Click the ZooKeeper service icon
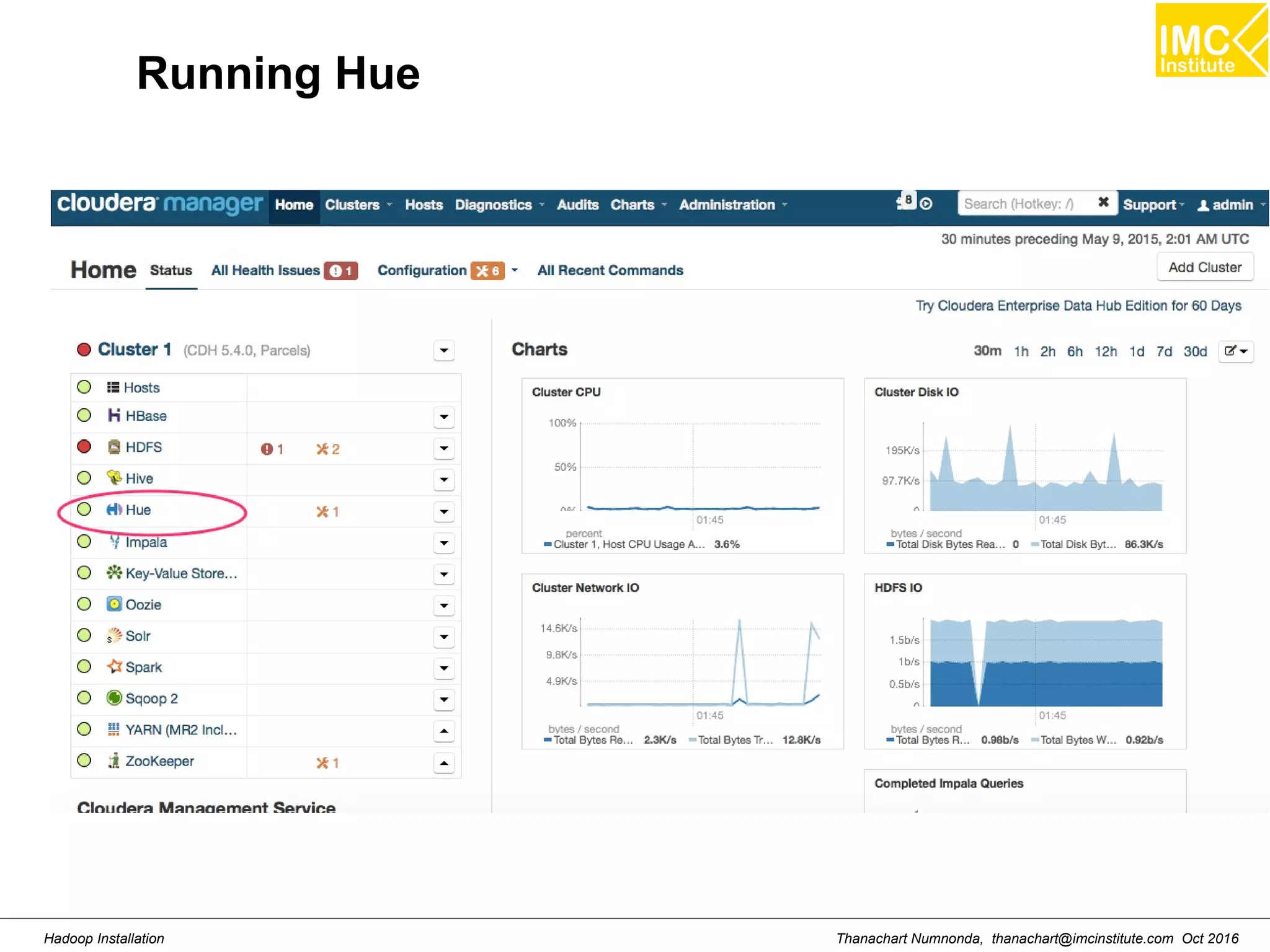This screenshot has height=952, width=1270. pos(113,760)
